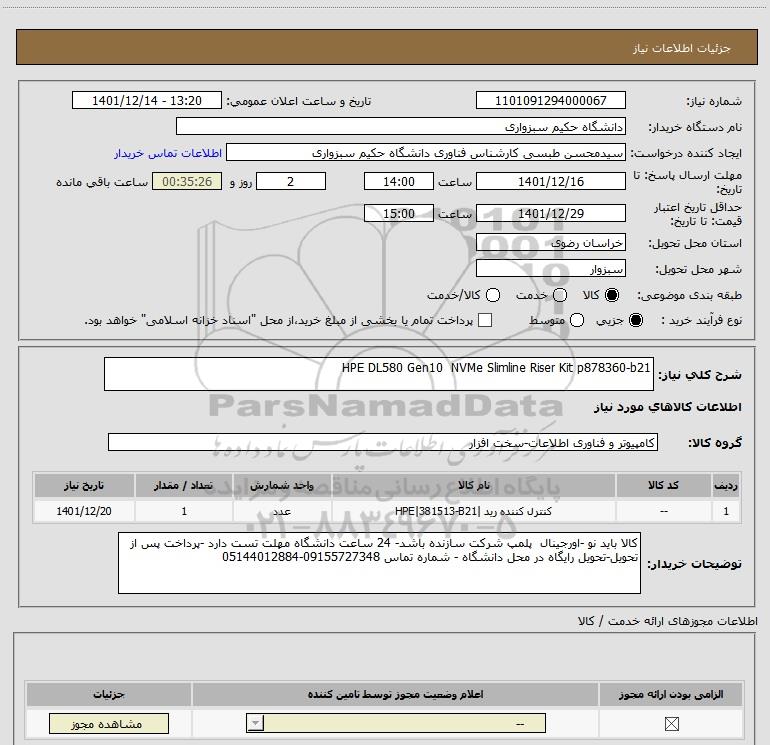The height and width of the screenshot is (745, 770).
Task: Click the general description HPE DL580 Gen10 field
Action: pos(379,374)
